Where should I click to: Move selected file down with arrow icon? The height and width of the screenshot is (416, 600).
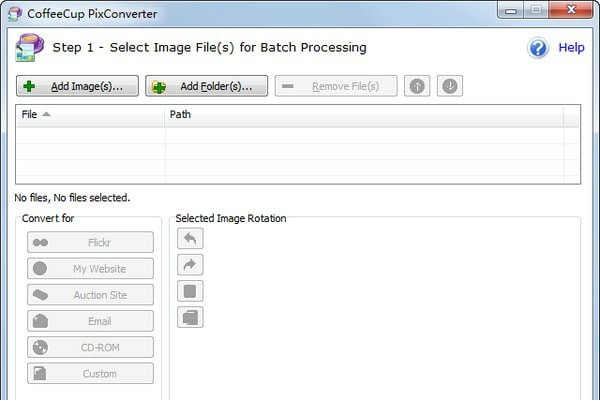coord(450,86)
